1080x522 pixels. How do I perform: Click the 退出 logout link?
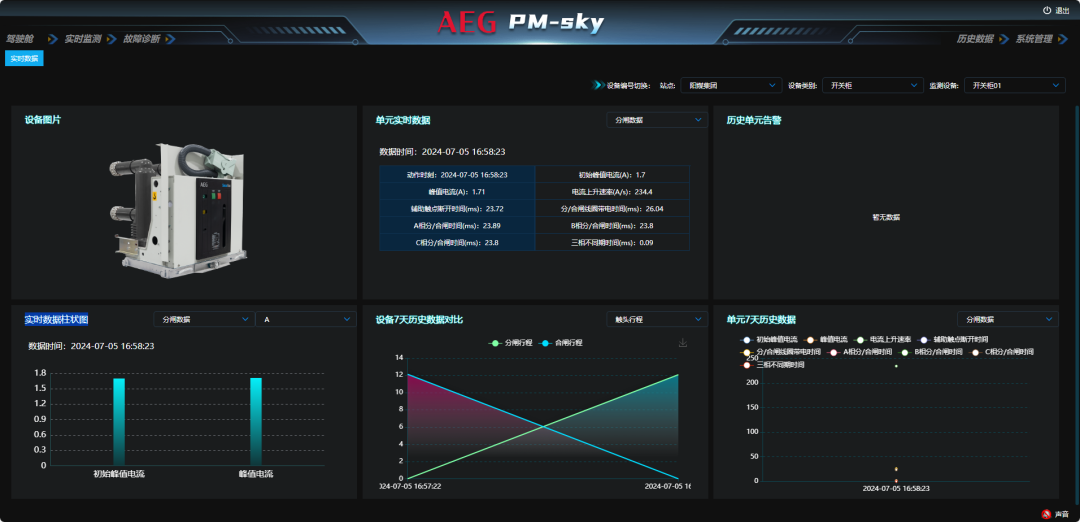tap(1062, 10)
